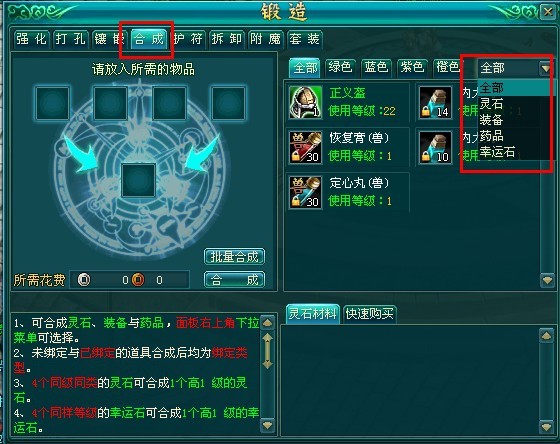The image size is (560, 444).
Task: Click the item list scroll-down arrow
Action: [x=548, y=279]
